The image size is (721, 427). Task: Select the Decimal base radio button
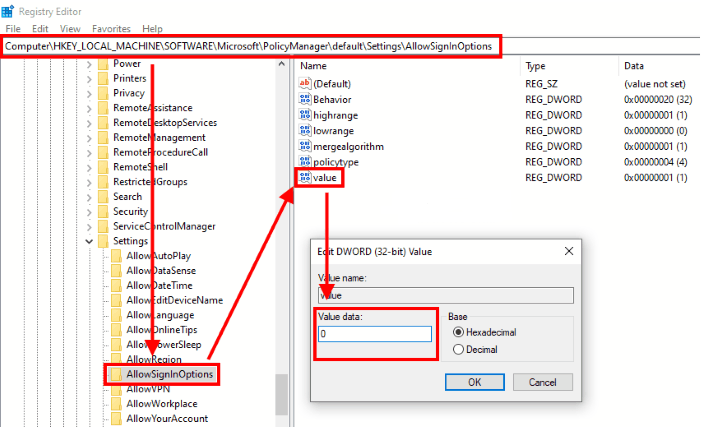[459, 349]
